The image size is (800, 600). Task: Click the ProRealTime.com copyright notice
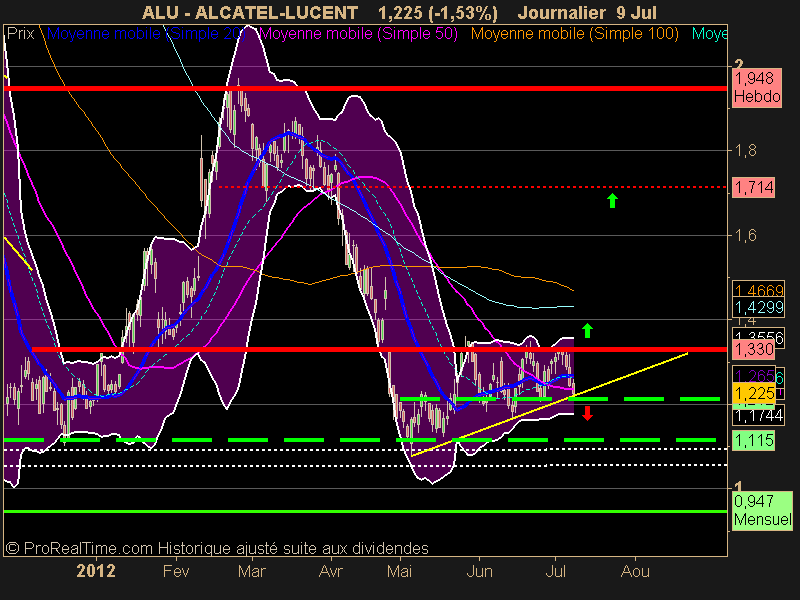click(217, 548)
